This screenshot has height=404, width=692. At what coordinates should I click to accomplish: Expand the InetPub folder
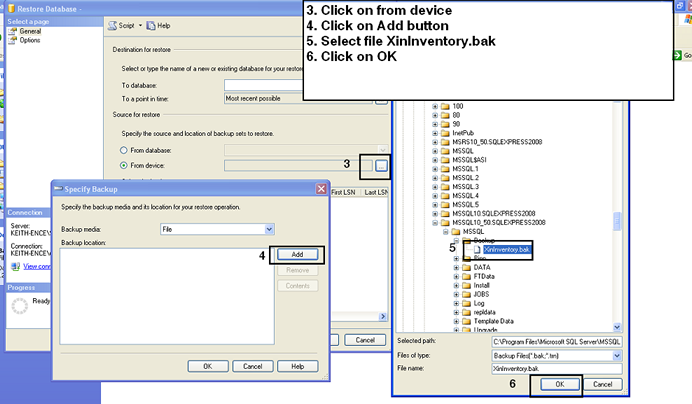coord(435,133)
